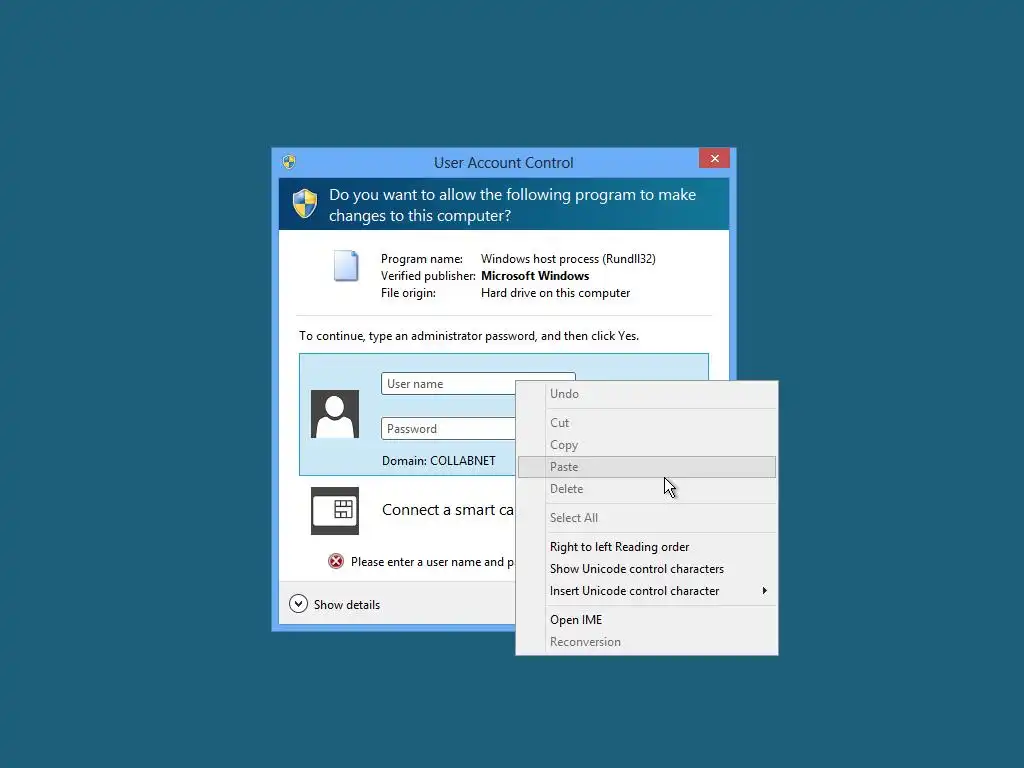Choose Select All from context menu
This screenshot has width=1024, height=768.
647,518
